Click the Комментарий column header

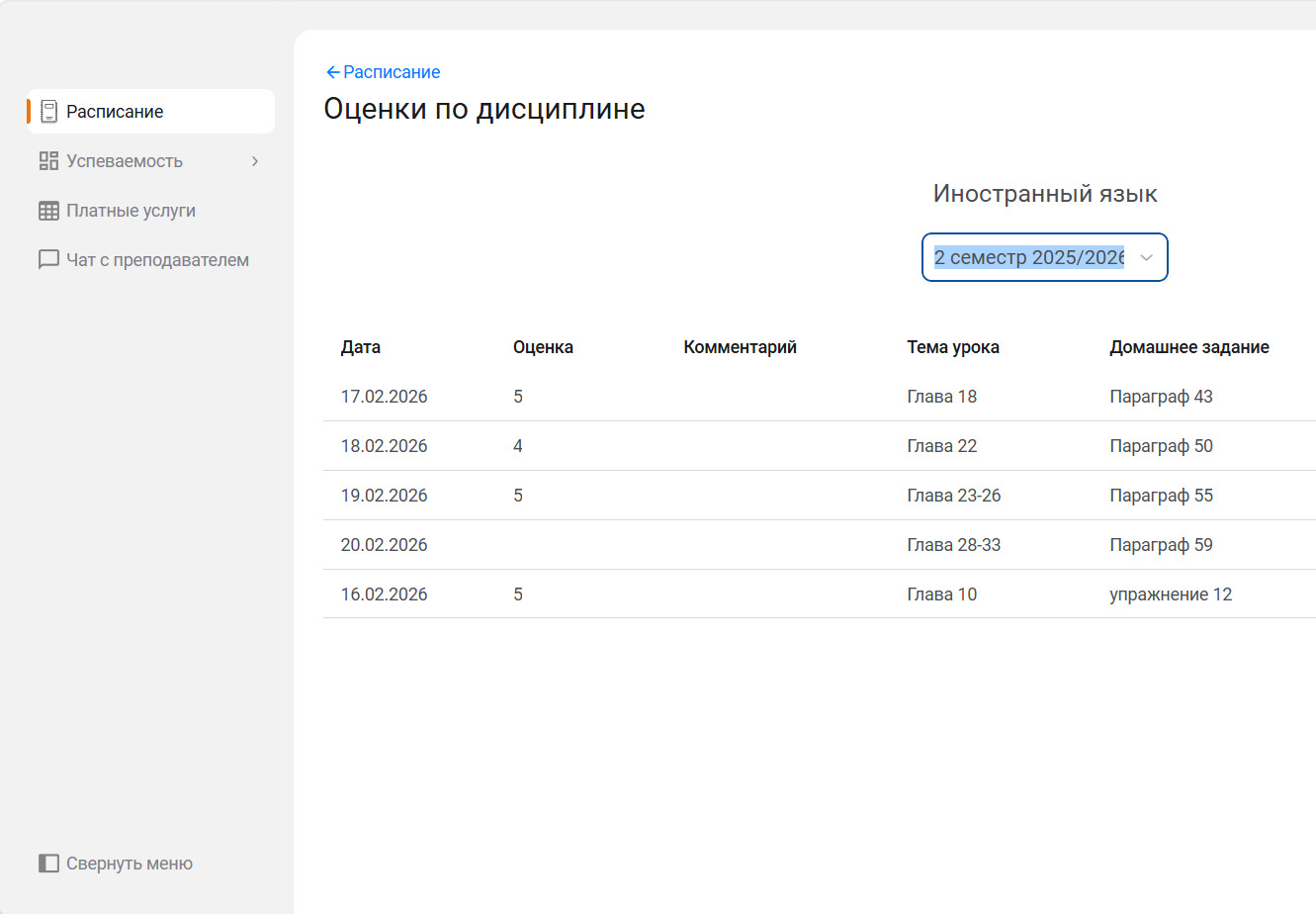click(x=740, y=347)
